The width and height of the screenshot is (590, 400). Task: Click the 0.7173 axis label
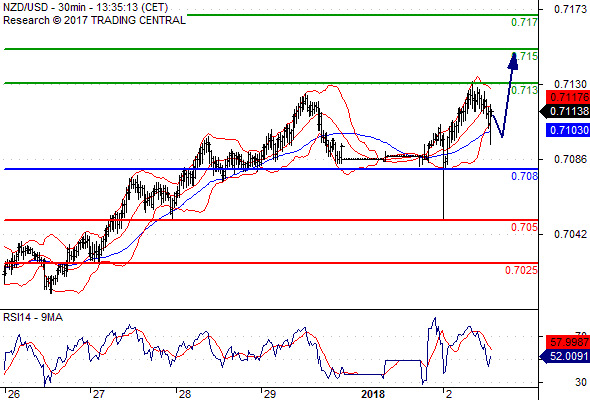[570, 9]
